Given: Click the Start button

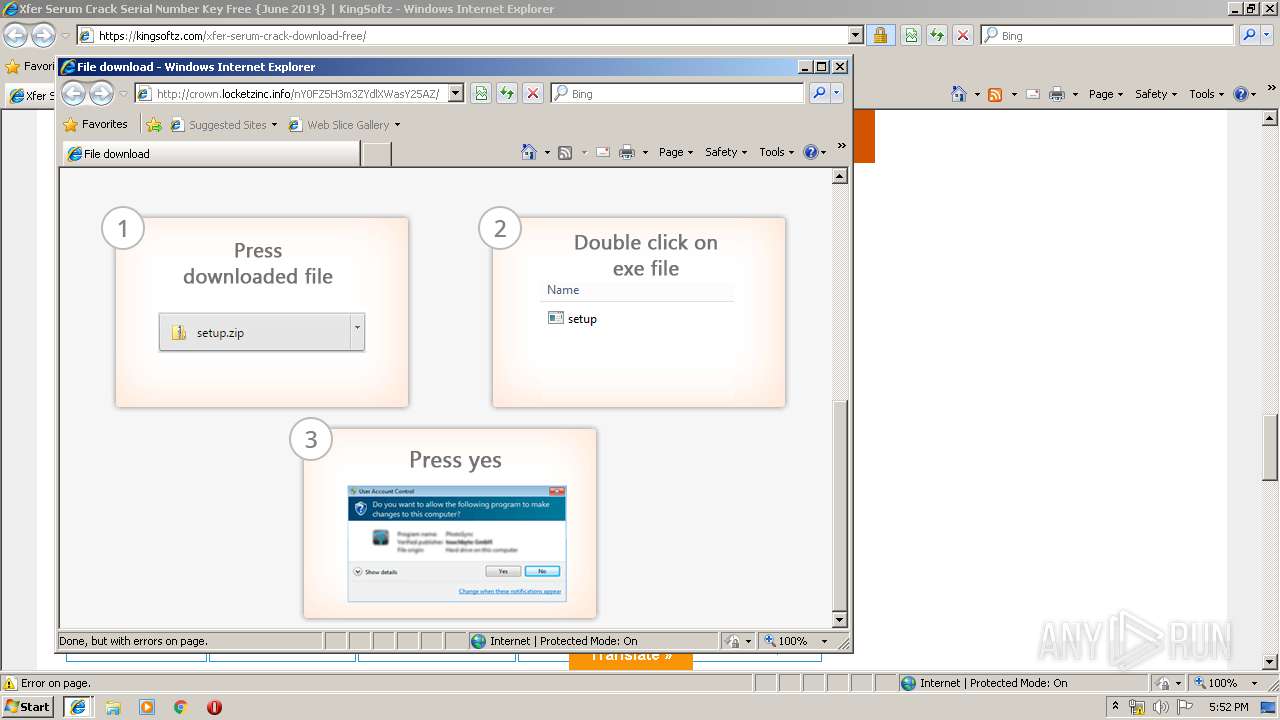Looking at the screenshot, I should point(28,706).
